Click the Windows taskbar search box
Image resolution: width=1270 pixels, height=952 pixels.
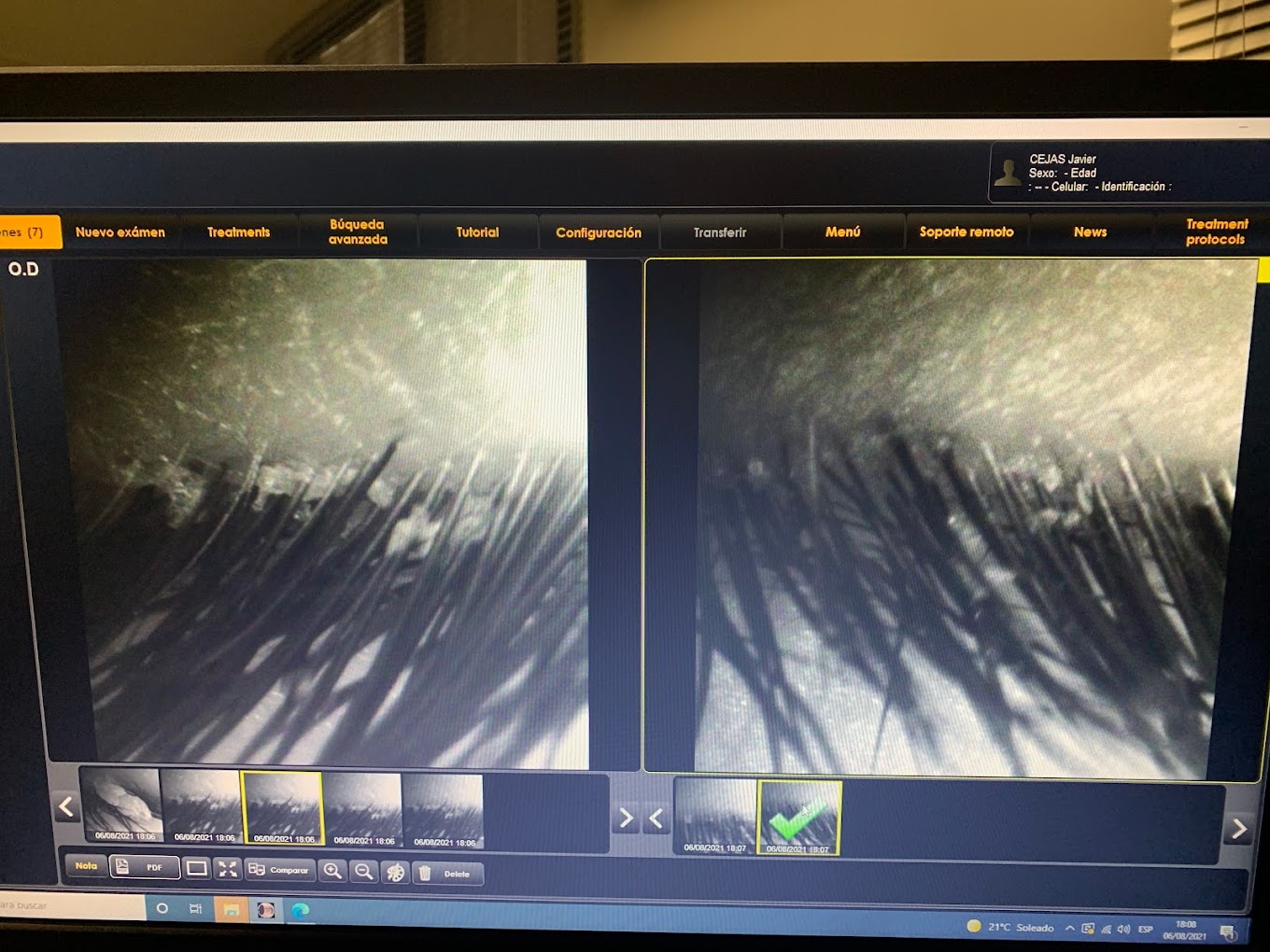pos(73,906)
